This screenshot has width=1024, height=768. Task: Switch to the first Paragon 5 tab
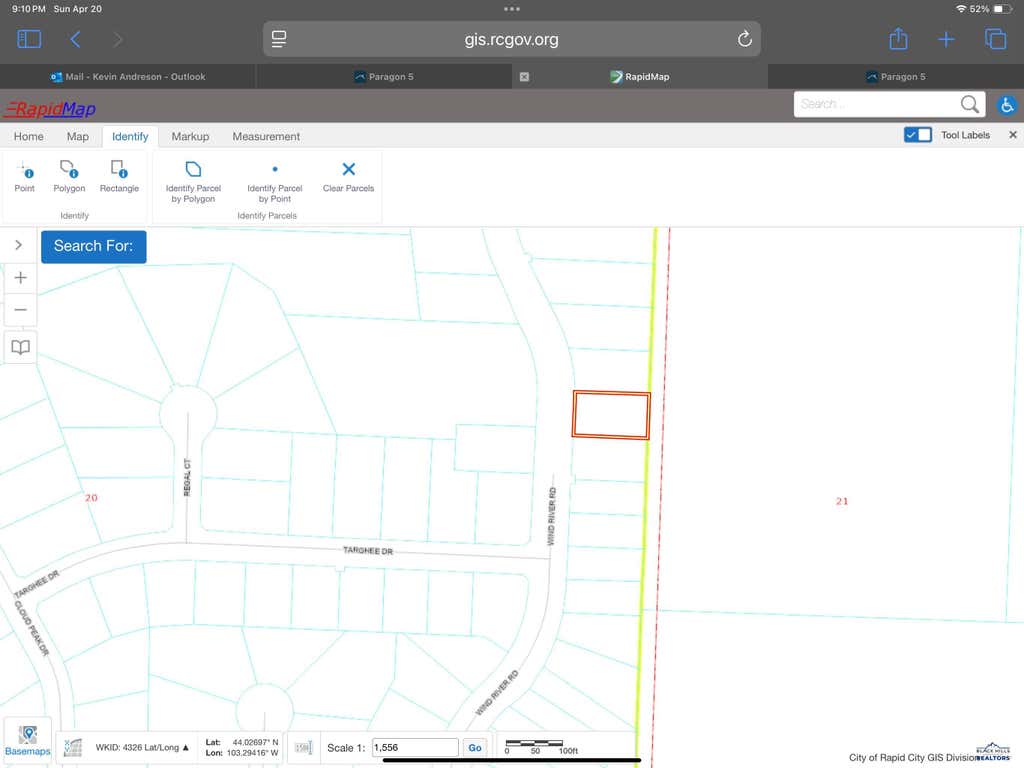click(384, 76)
